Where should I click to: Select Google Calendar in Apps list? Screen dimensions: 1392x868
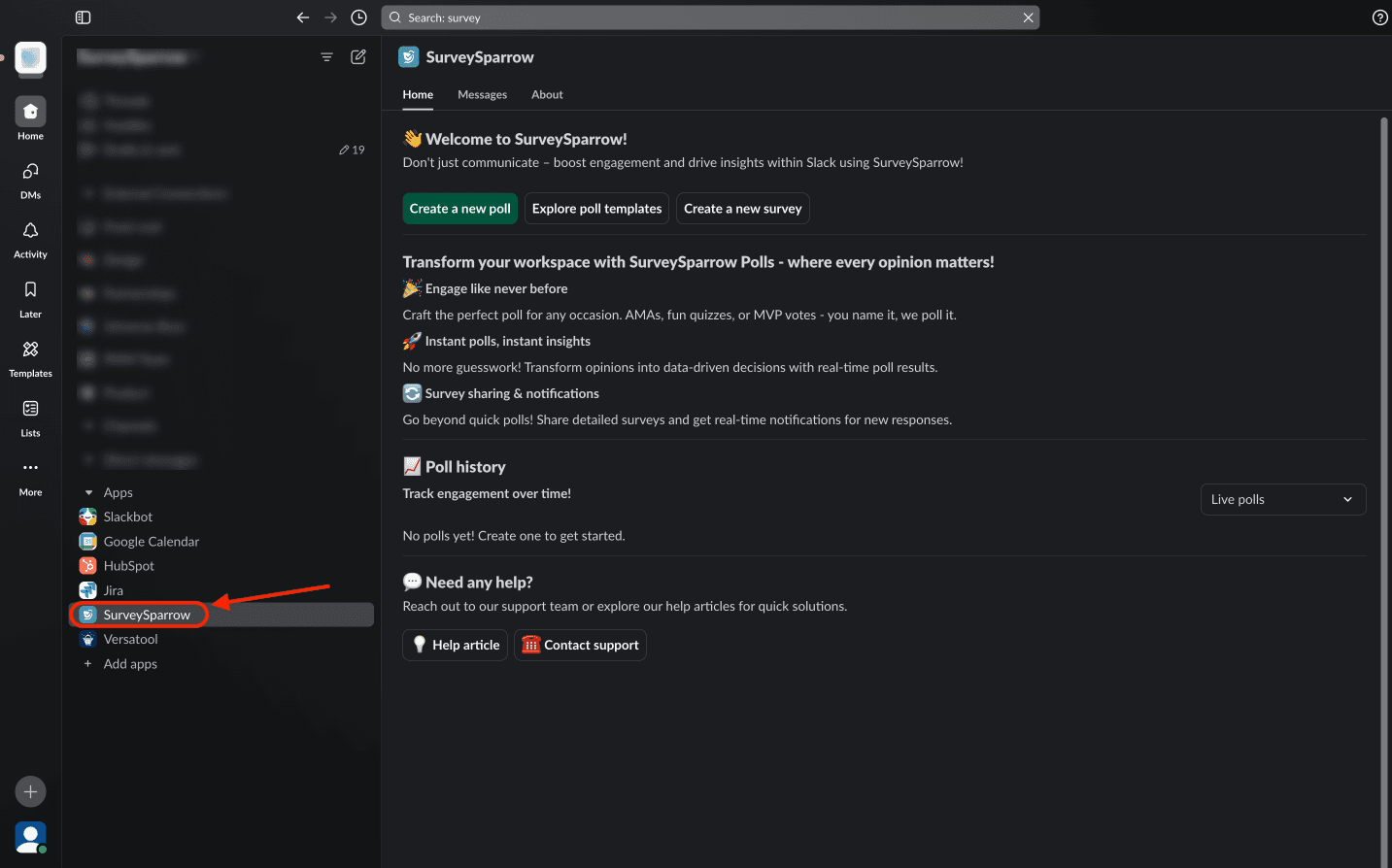click(x=151, y=542)
